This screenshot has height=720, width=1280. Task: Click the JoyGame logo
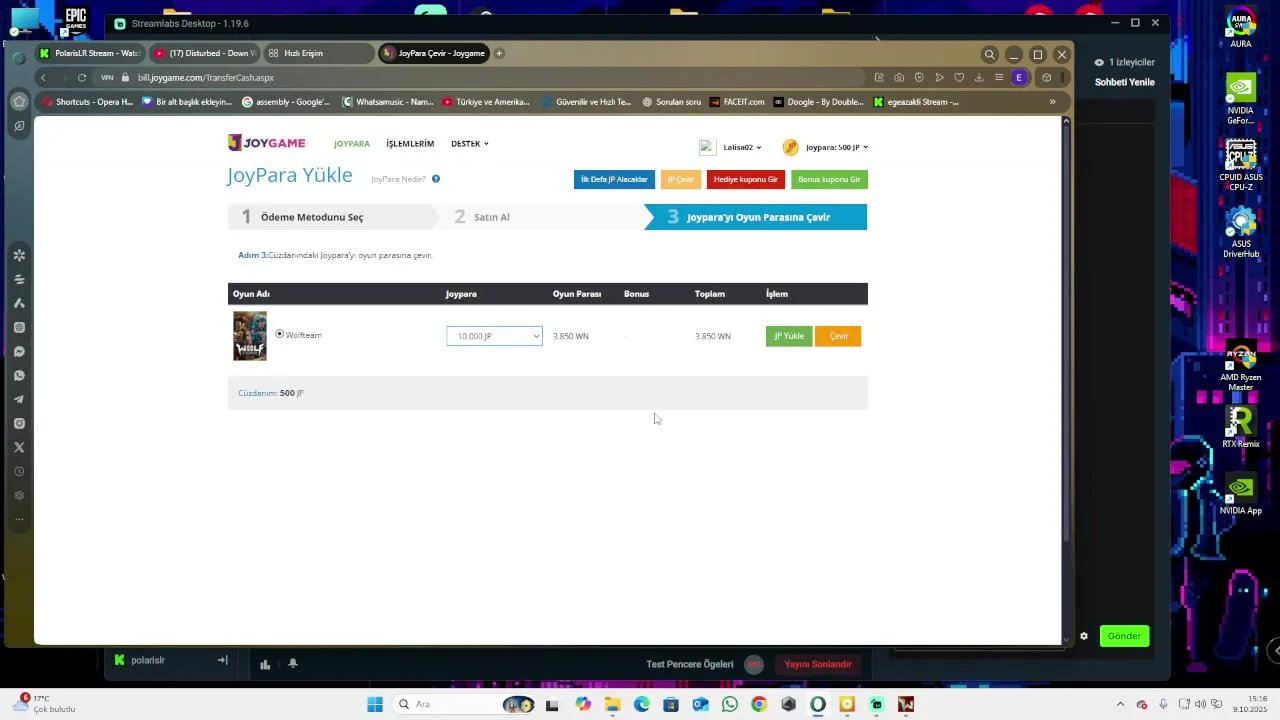point(266,143)
